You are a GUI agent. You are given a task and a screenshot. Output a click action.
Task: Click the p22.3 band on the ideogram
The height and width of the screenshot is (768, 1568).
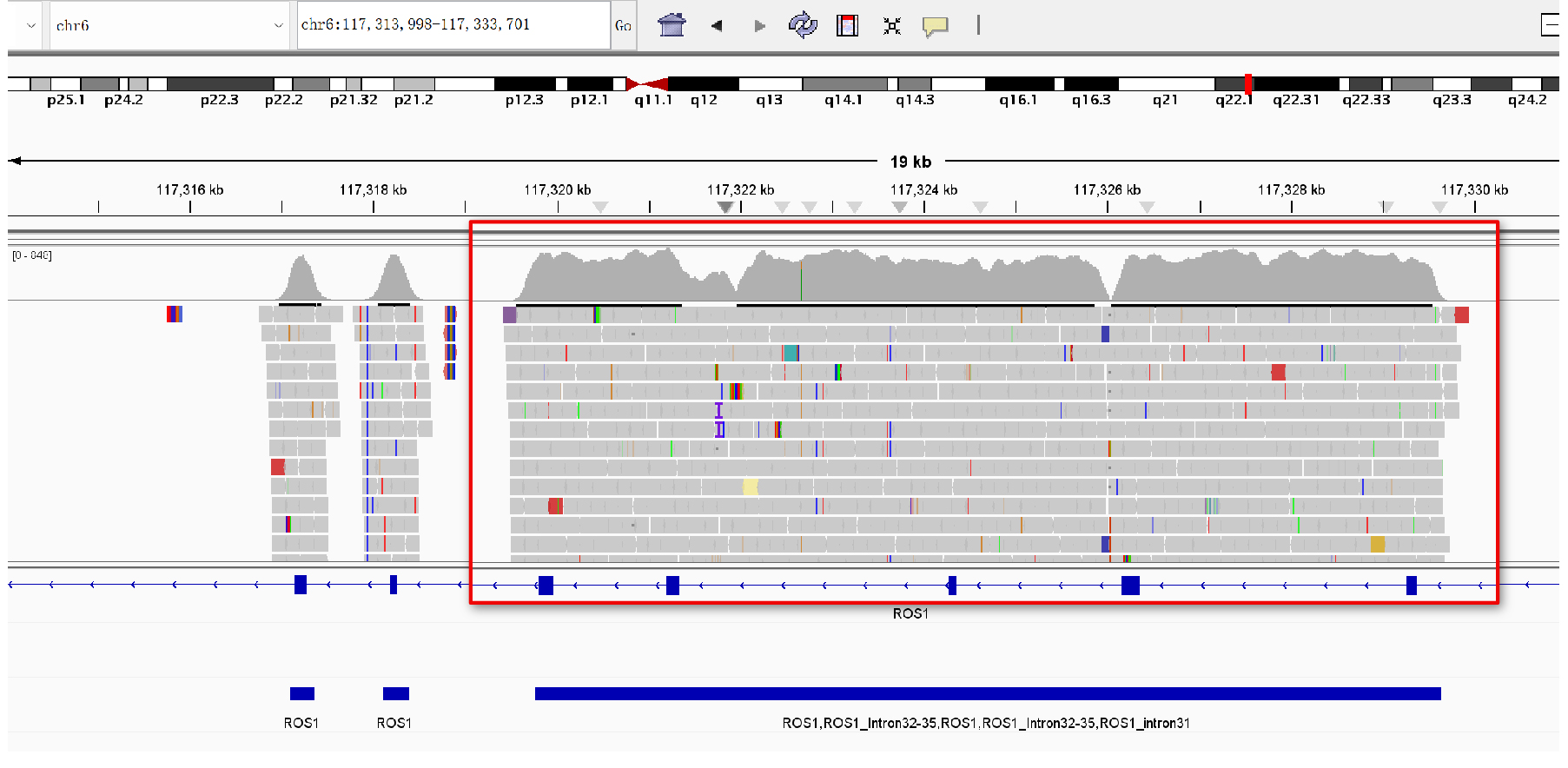coord(220,84)
